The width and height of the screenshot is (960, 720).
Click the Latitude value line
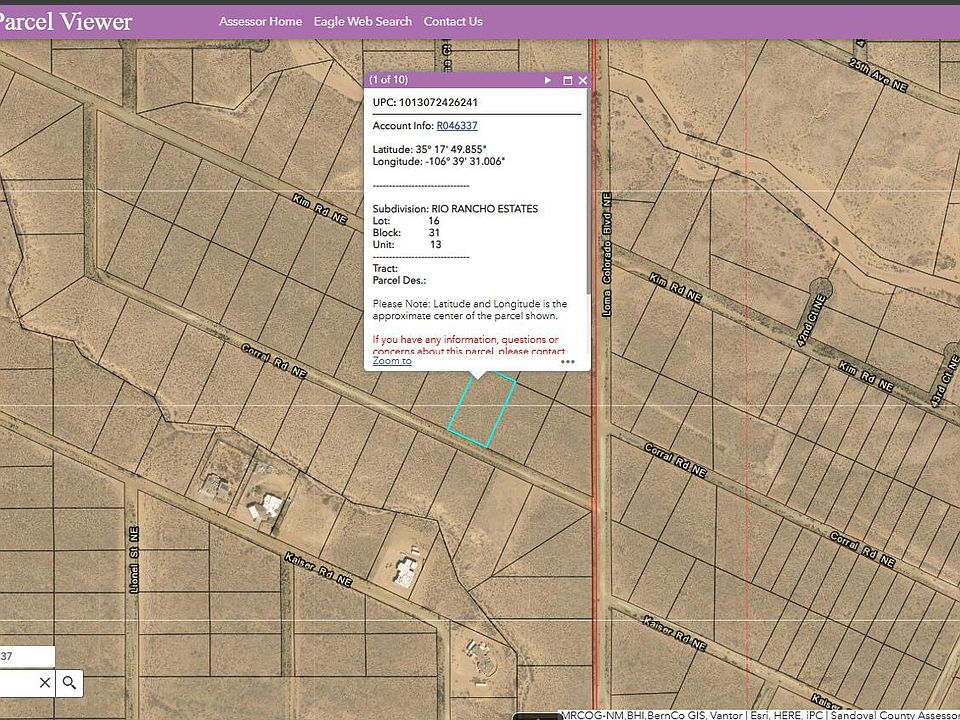[x=430, y=149]
